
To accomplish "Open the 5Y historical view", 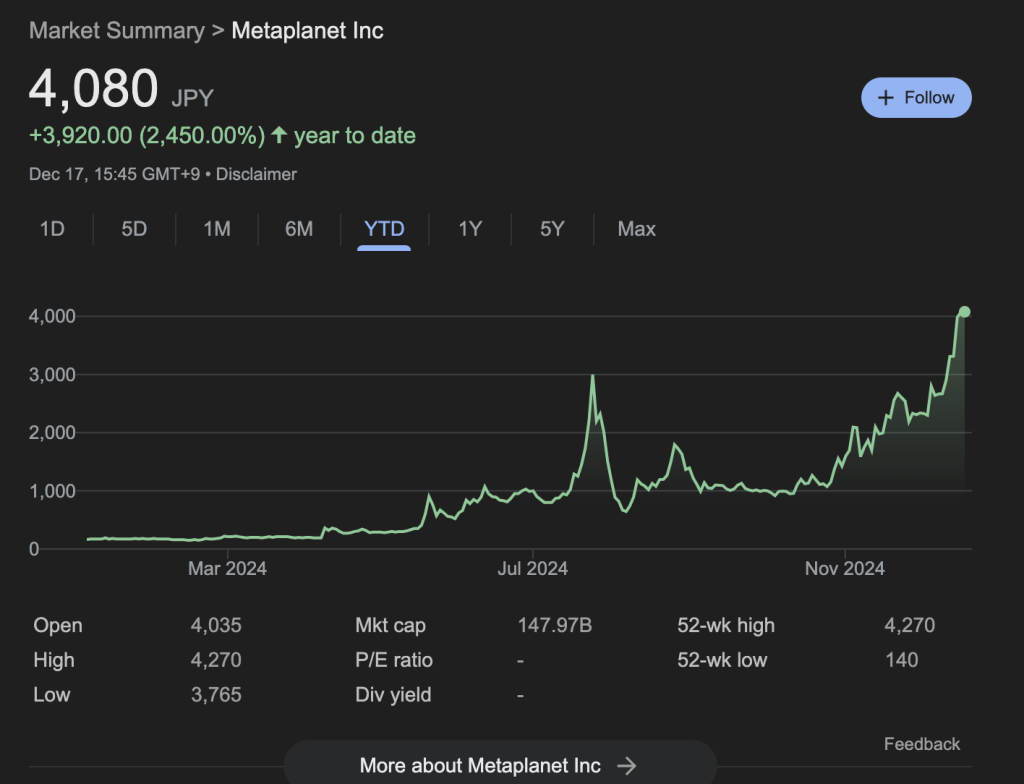I will click(x=551, y=229).
